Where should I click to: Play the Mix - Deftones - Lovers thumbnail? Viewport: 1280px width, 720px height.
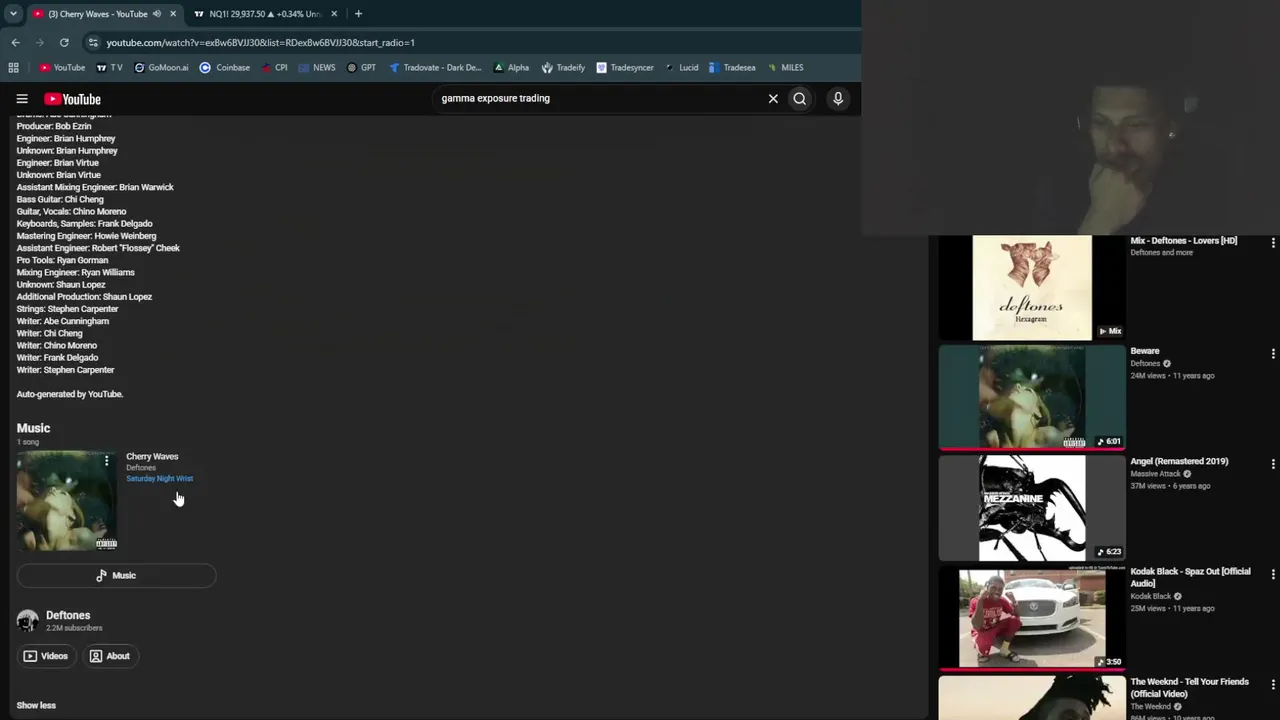[1032, 288]
